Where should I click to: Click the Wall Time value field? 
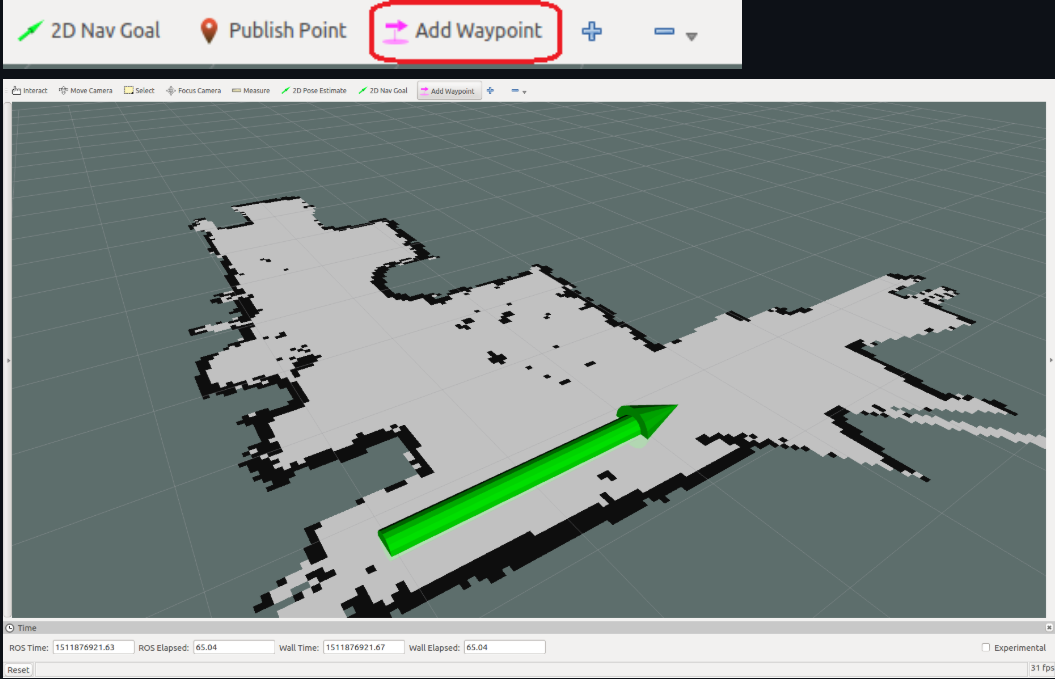pyautogui.click(x=363, y=647)
